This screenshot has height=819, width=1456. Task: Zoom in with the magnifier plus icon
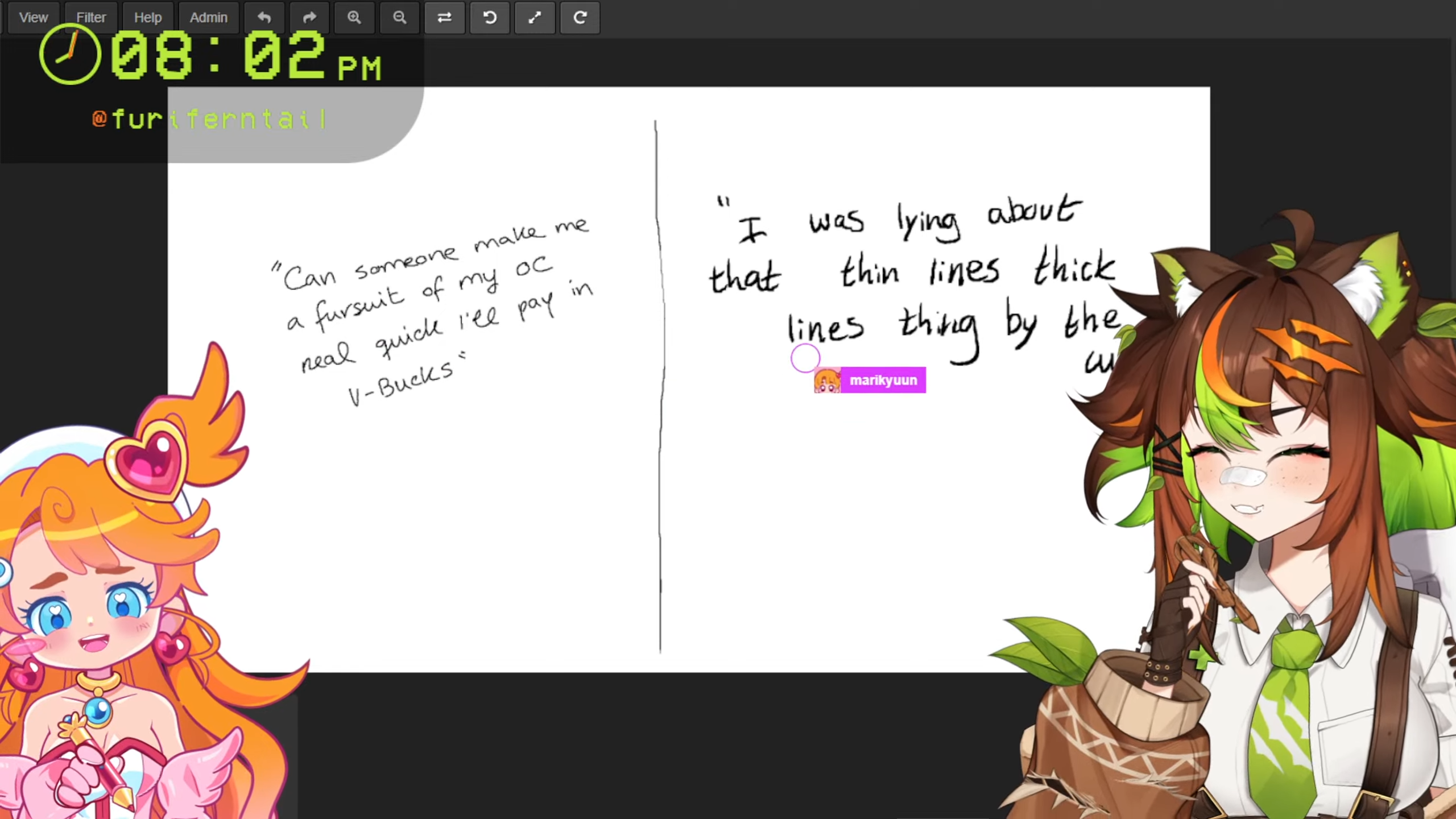(354, 18)
